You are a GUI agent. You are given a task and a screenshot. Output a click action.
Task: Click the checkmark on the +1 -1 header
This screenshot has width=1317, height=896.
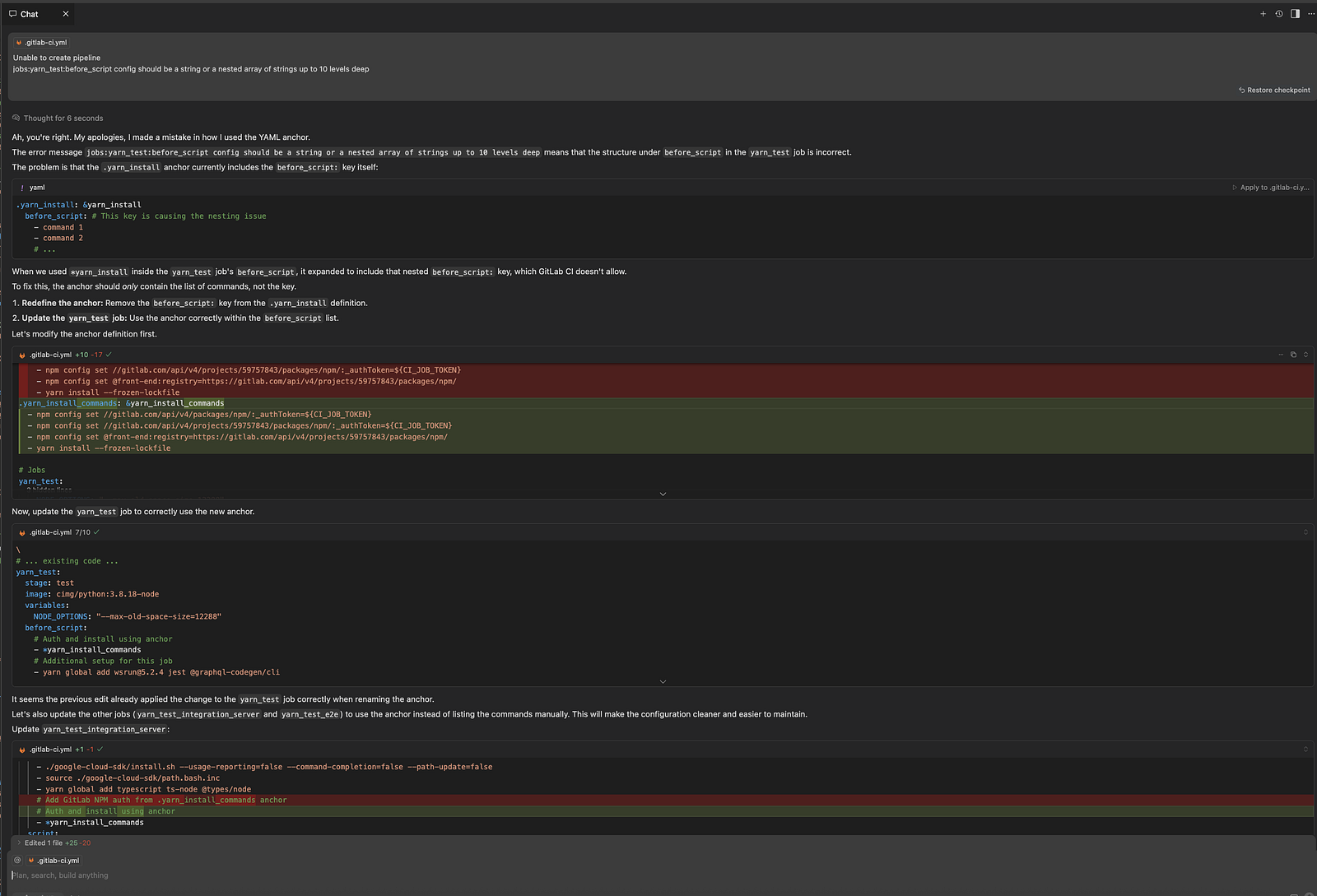click(x=100, y=750)
